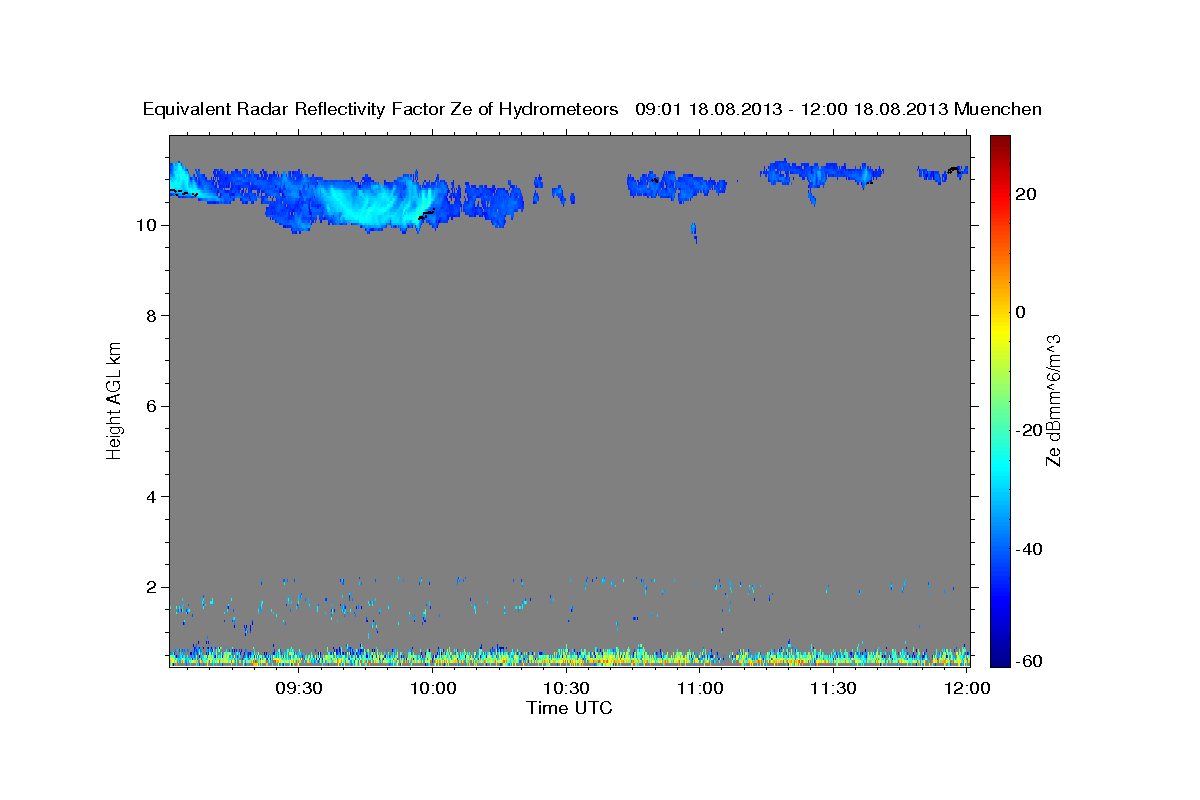Click the 'Height AGL km' axis label
Screen dimensions: 1200x800
point(114,399)
